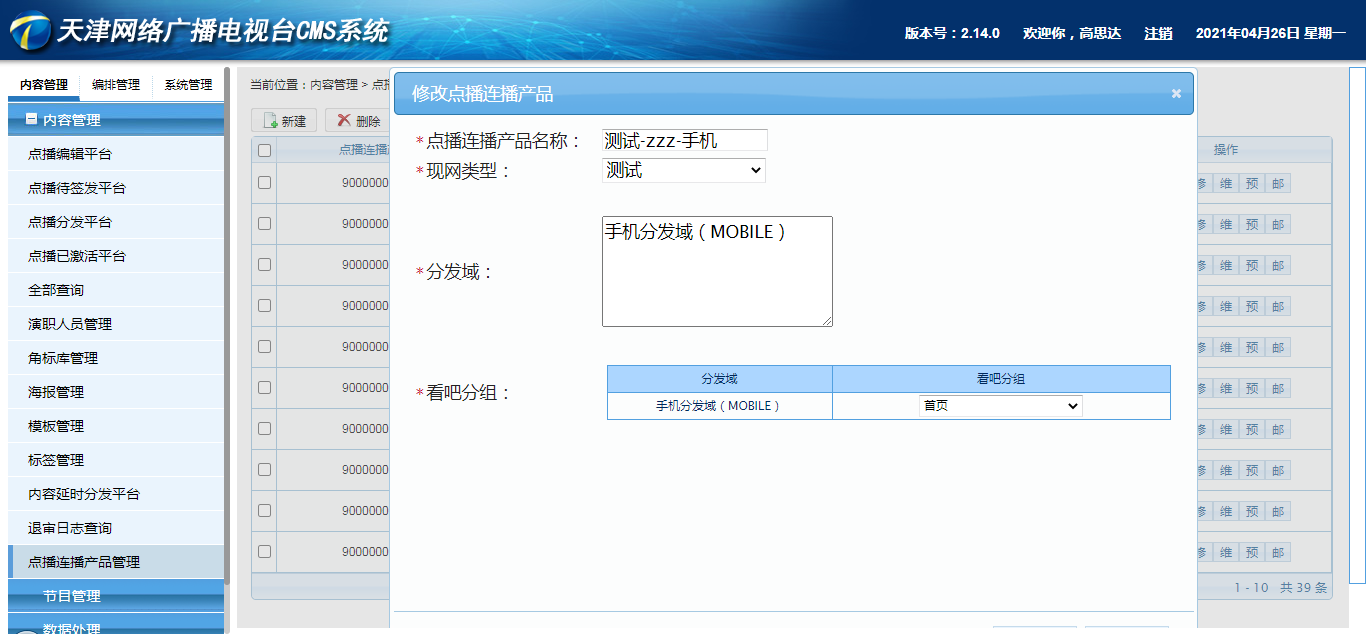Viewport: 1366px width, 634px height.
Task: Click the '1 - 10 共 39 条' pager text
Action: click(x=1281, y=588)
